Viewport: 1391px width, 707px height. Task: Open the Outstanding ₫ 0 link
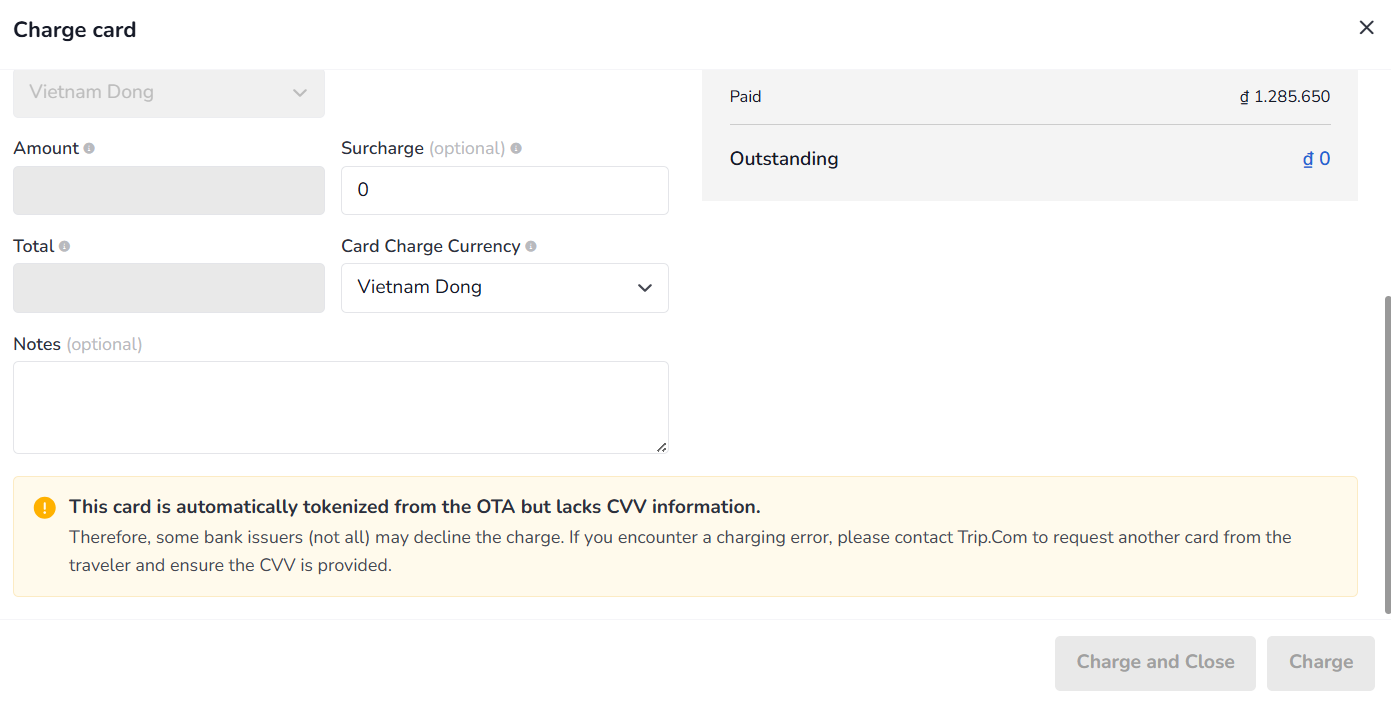point(1316,159)
